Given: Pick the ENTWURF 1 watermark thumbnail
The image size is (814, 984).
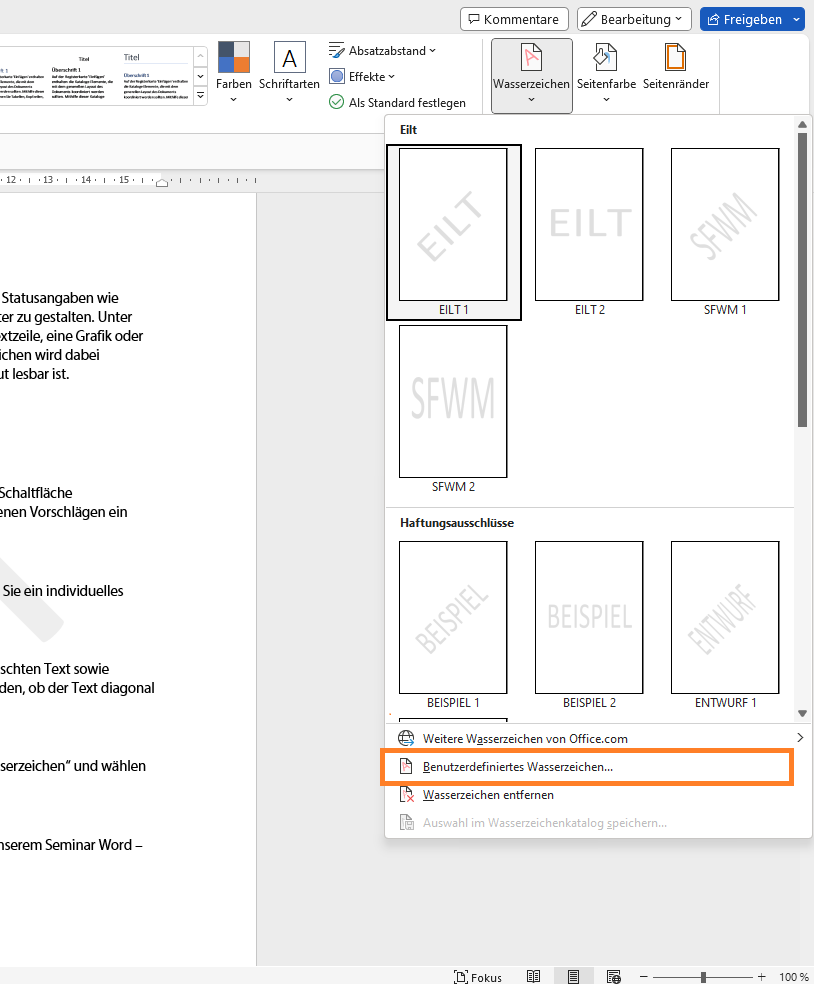Looking at the screenshot, I should click(x=725, y=617).
